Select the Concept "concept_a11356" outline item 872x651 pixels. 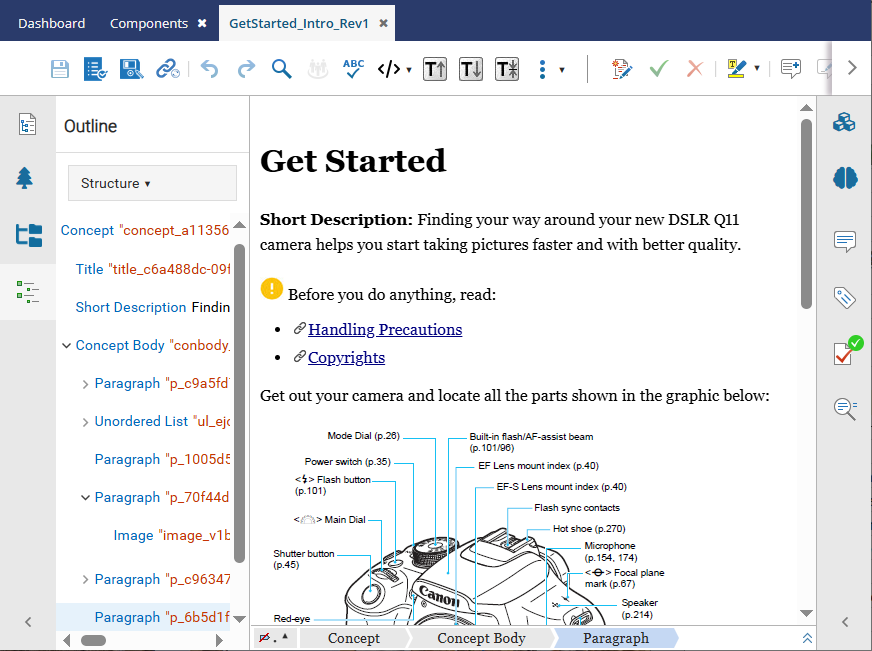point(145,230)
